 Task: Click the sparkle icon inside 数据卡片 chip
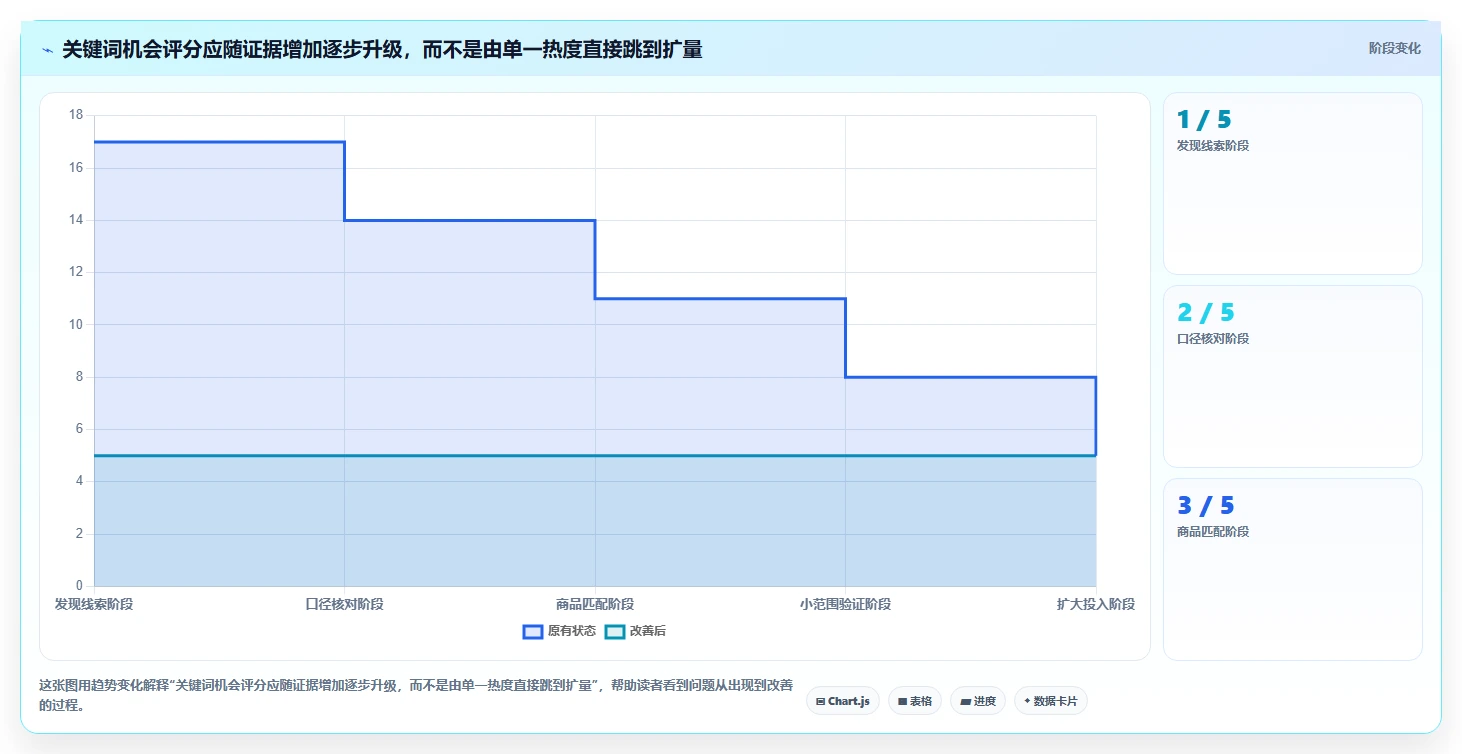tap(1027, 701)
